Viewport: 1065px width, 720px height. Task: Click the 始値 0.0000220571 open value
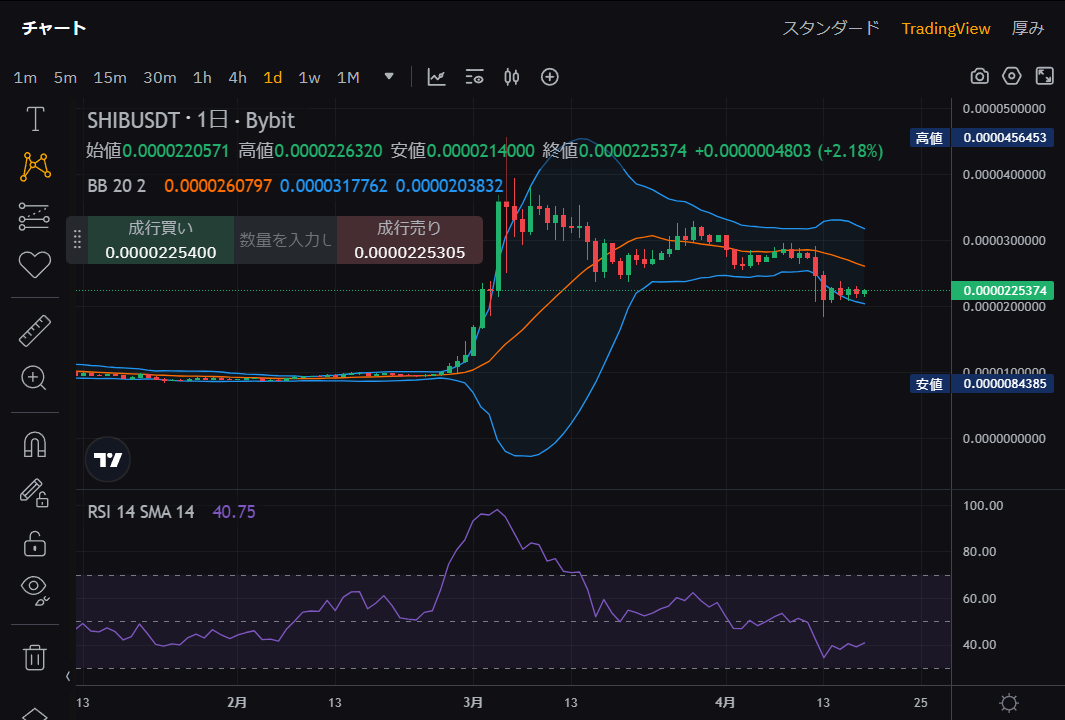158,151
